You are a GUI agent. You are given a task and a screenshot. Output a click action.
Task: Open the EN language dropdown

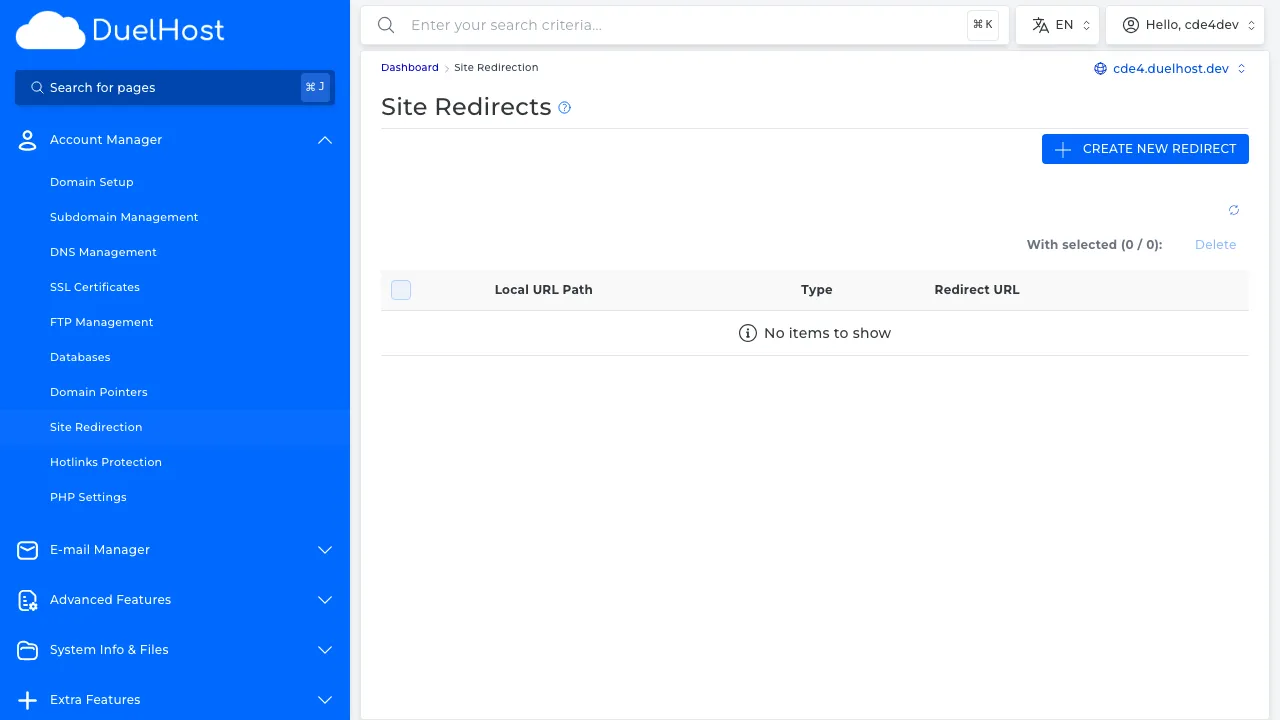(1058, 25)
